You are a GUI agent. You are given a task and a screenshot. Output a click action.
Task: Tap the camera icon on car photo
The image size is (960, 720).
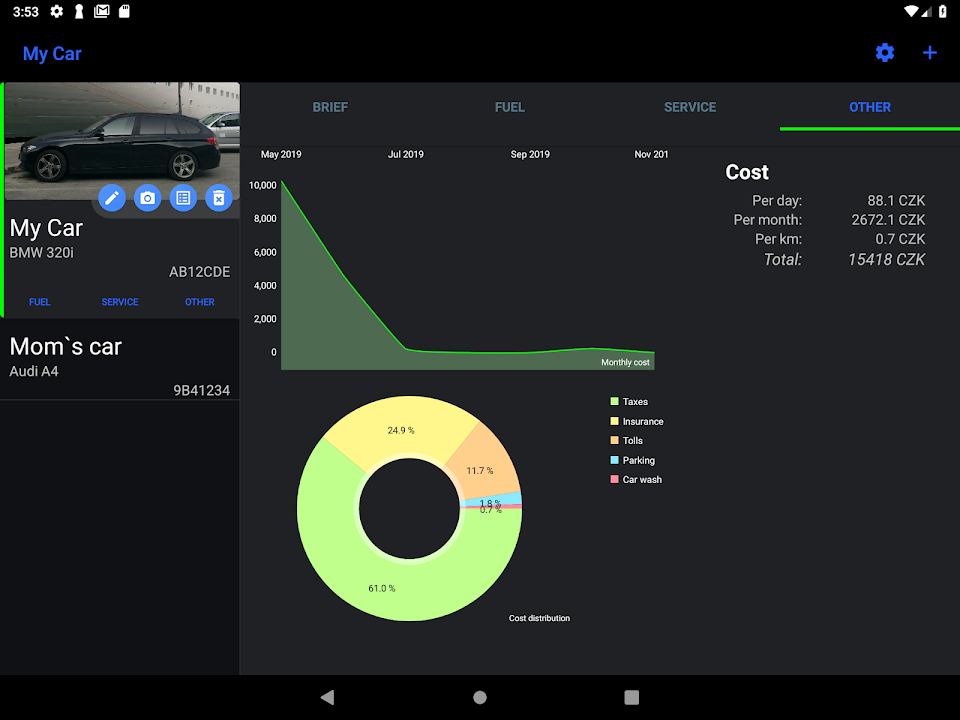pyautogui.click(x=148, y=198)
